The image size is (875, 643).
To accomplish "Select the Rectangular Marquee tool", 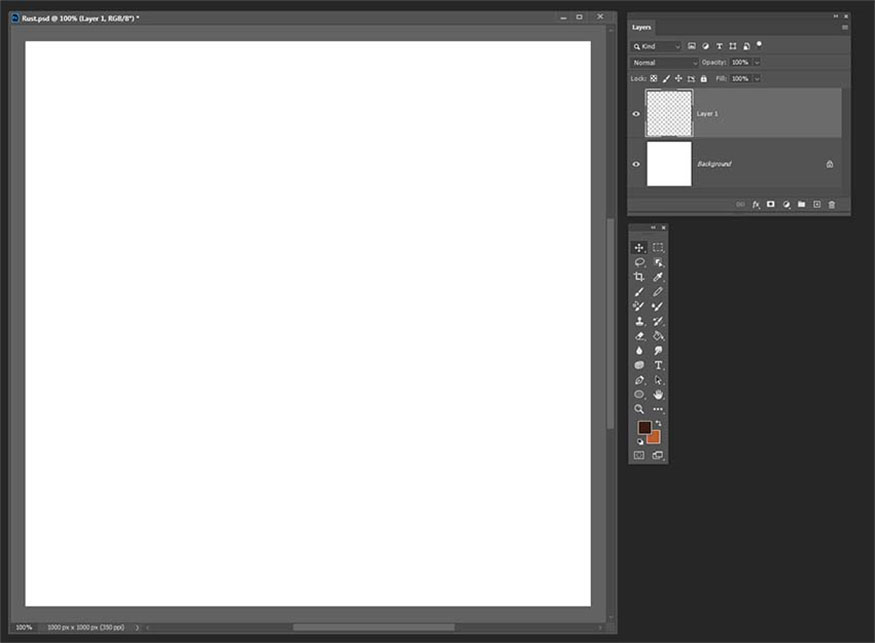I will (x=658, y=247).
